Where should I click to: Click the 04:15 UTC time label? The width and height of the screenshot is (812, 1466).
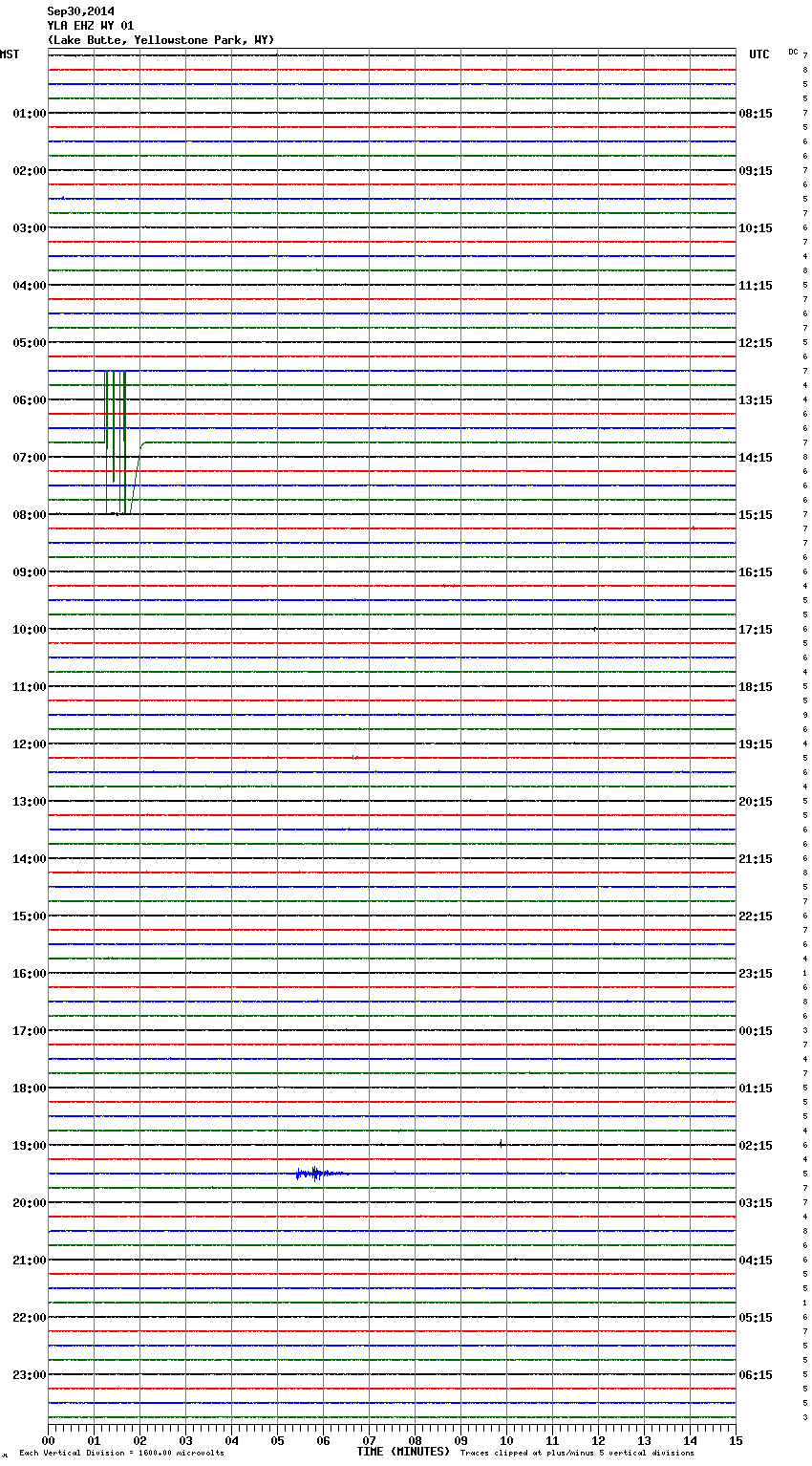click(x=756, y=1261)
